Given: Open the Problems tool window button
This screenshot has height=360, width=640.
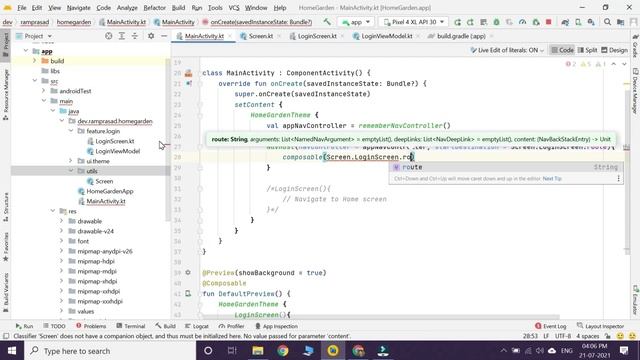Looking at the screenshot, I should (x=91, y=326).
